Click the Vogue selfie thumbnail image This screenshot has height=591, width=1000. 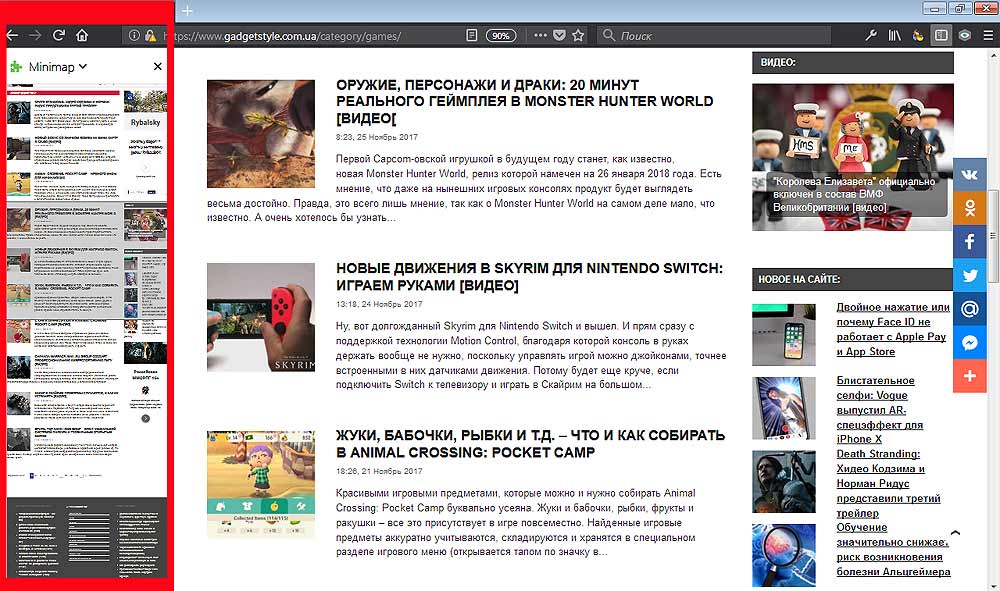click(784, 408)
